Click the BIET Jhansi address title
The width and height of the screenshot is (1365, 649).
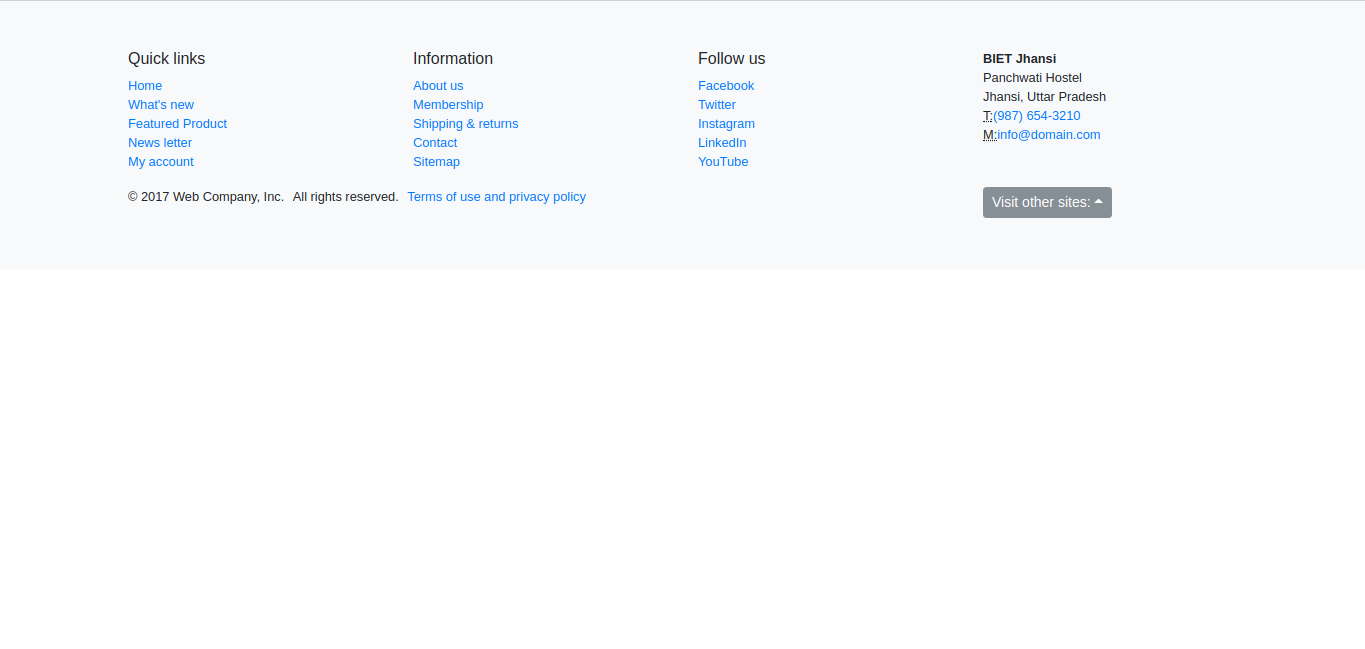(x=1019, y=59)
